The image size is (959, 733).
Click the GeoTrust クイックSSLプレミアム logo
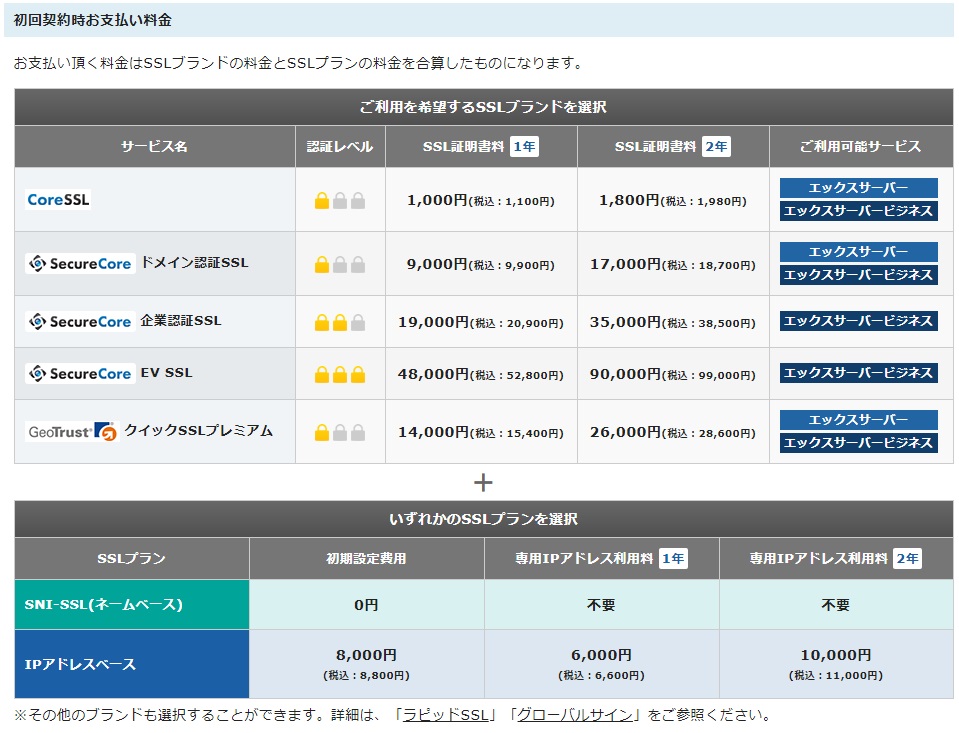point(72,431)
